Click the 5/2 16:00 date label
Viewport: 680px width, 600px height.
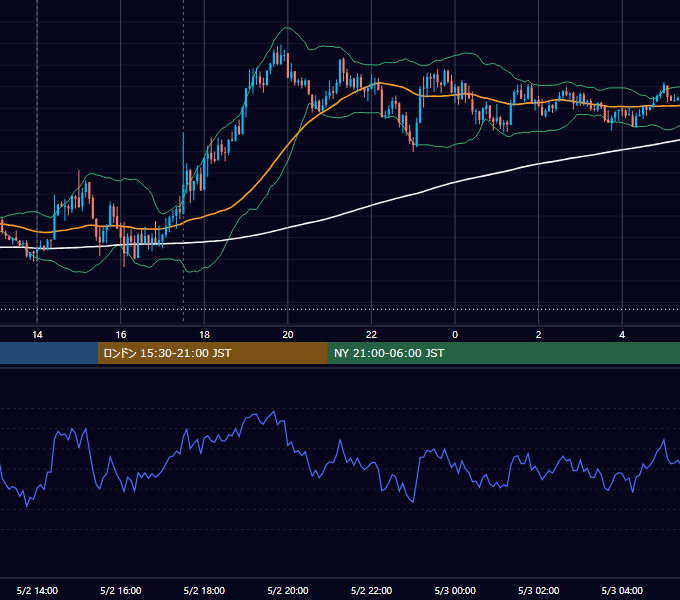point(121,590)
